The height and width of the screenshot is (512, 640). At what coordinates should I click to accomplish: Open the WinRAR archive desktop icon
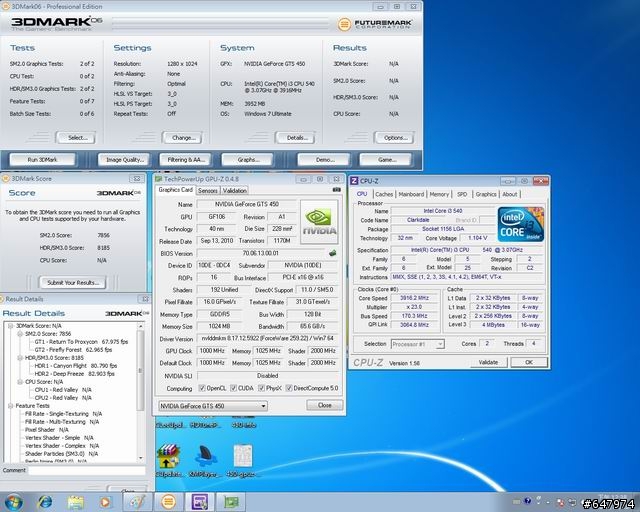click(168, 456)
